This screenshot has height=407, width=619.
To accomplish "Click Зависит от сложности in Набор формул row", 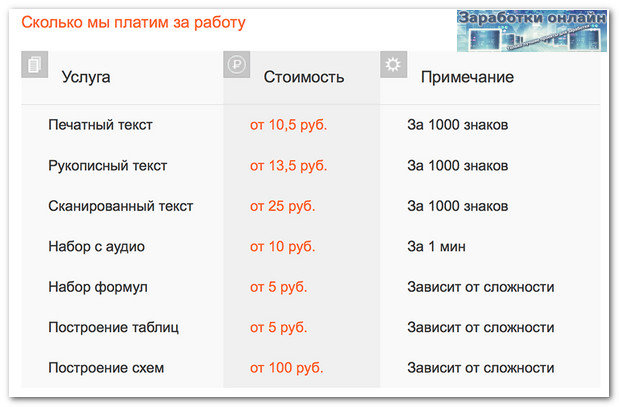I will (x=481, y=287).
